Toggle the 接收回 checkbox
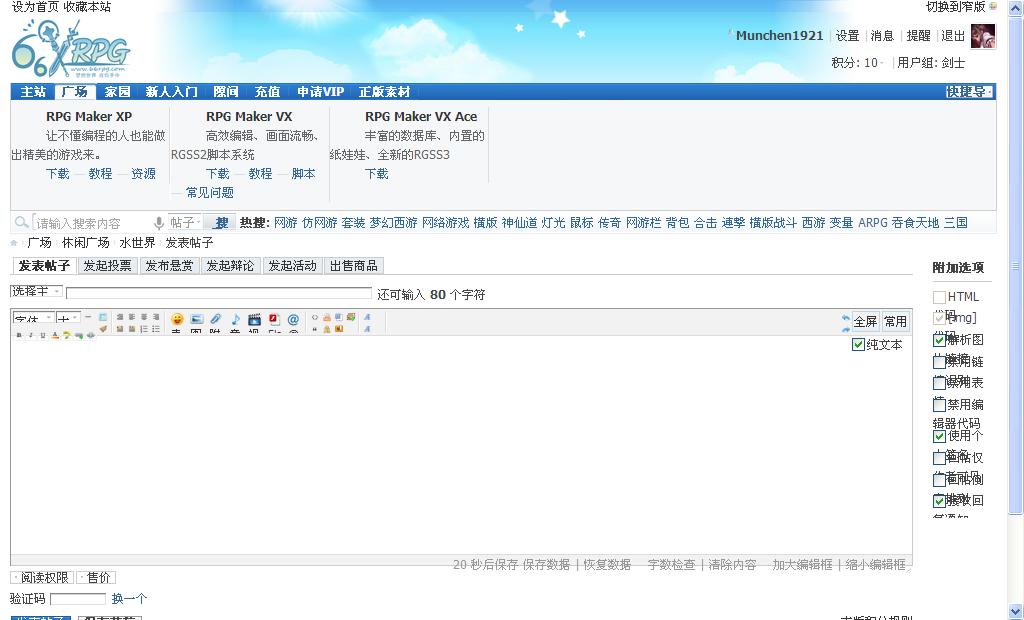 [939, 500]
